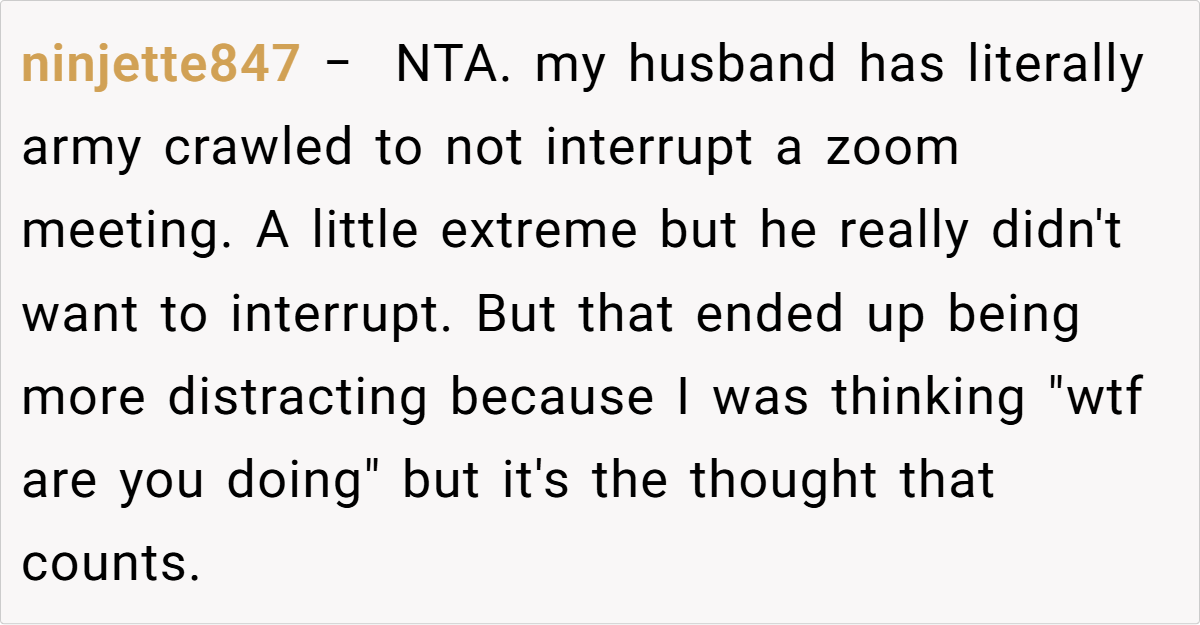Click the word "because" in the comment
Screen dimensions: 1200x625
click(x=551, y=399)
